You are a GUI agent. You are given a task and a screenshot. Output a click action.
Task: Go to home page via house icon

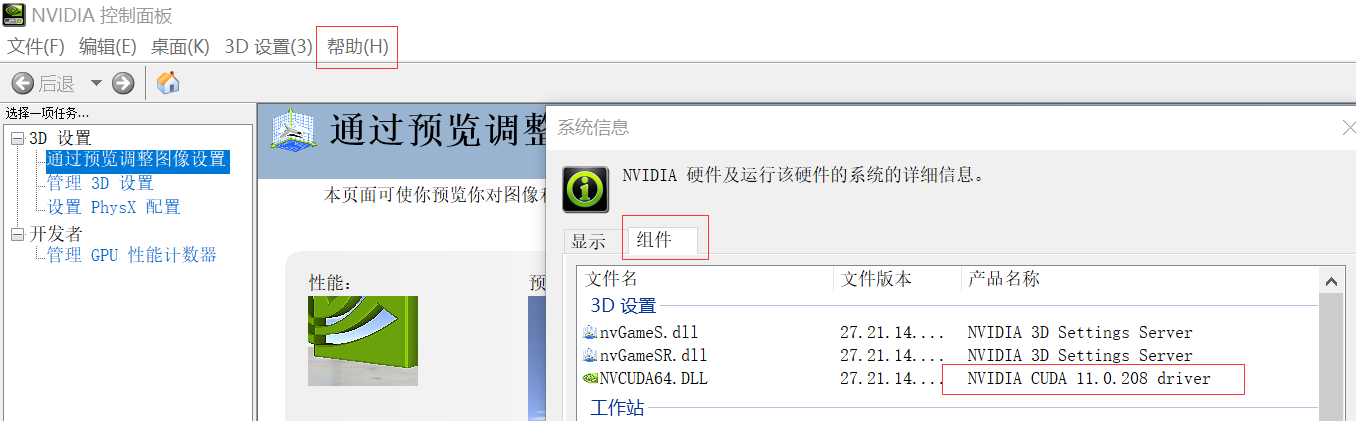coord(169,82)
